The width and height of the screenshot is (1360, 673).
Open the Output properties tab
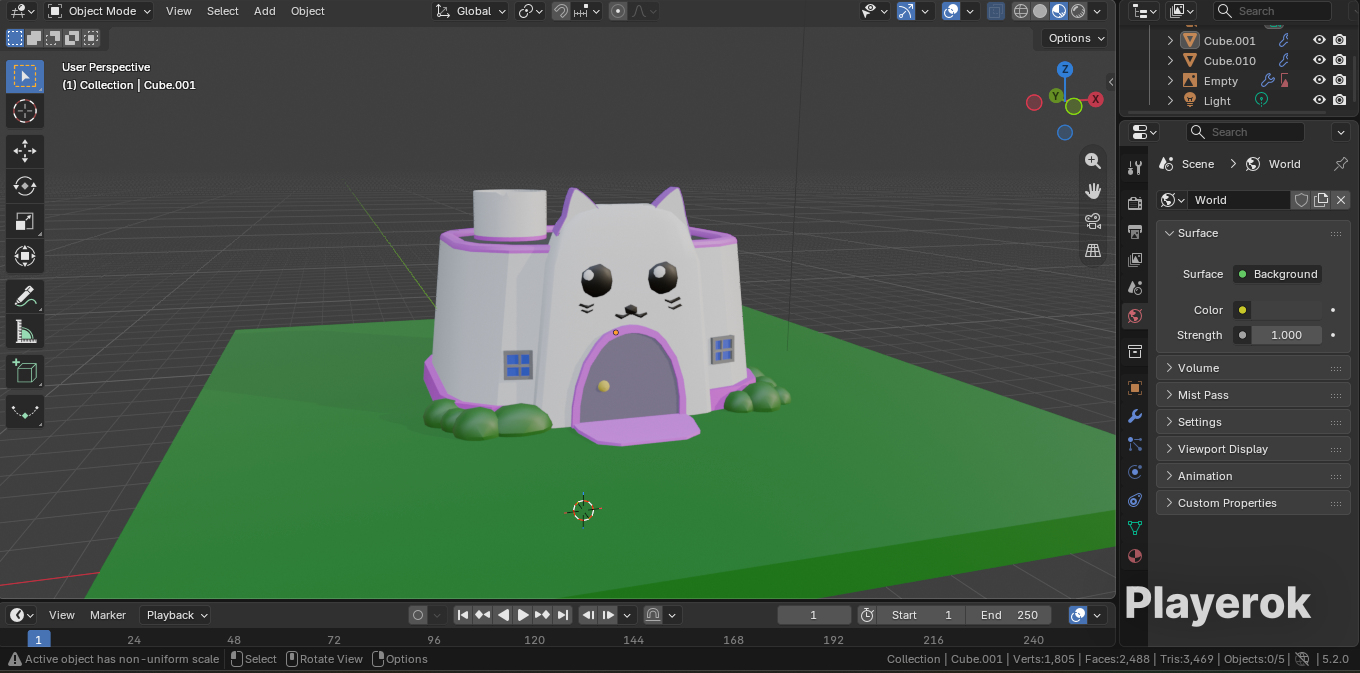(x=1134, y=232)
